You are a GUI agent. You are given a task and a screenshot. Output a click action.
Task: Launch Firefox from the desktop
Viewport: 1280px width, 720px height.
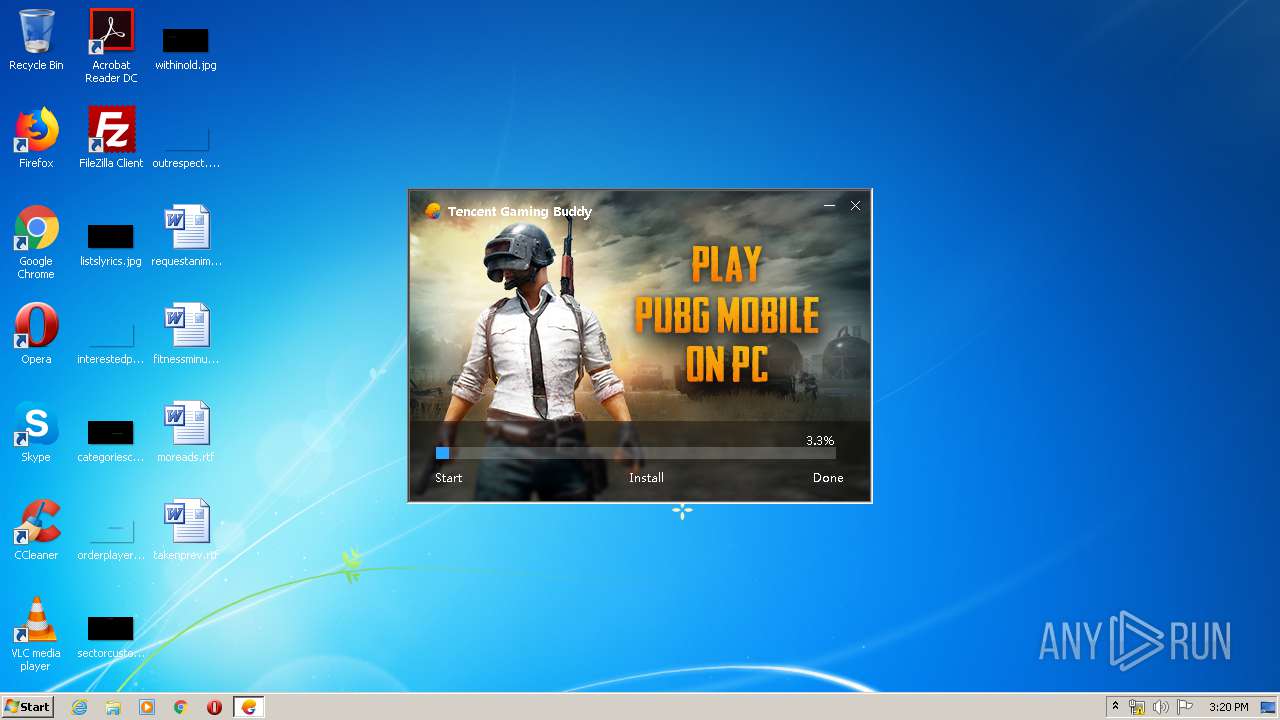click(36, 138)
